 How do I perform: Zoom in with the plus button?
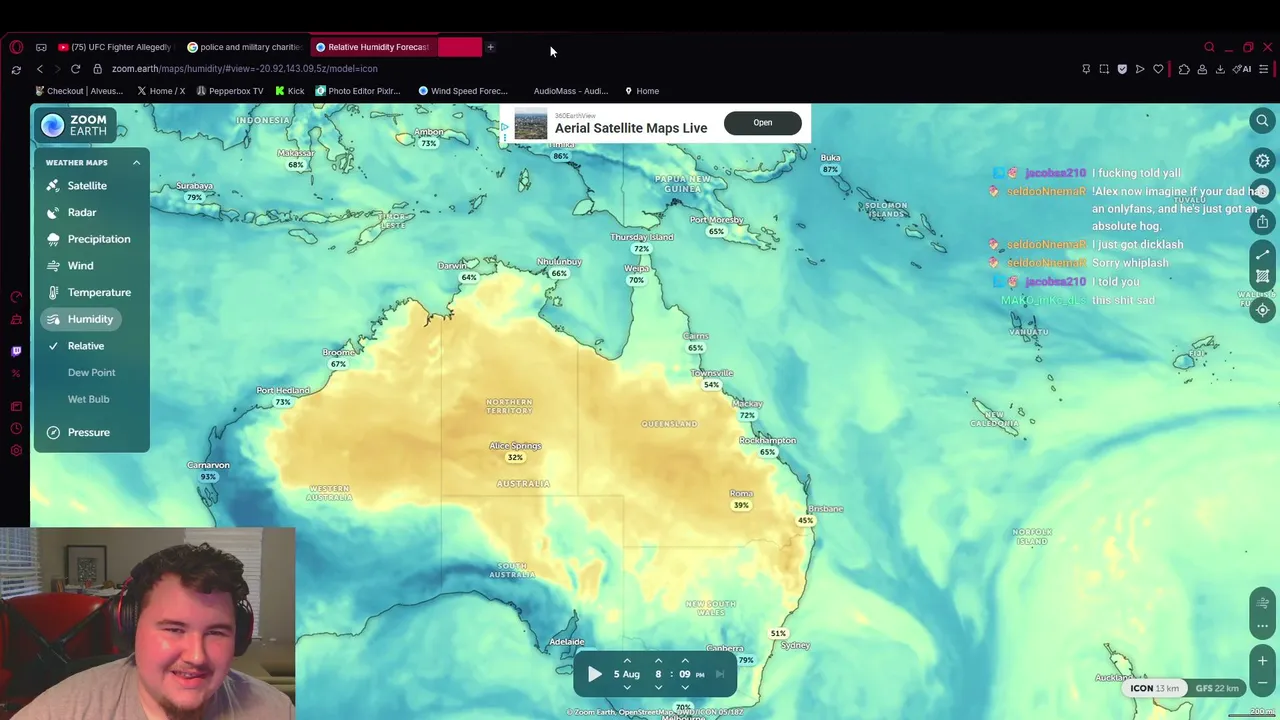click(1262, 660)
